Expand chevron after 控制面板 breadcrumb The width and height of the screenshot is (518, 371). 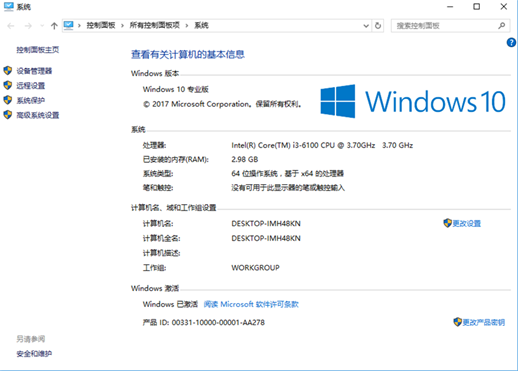[122, 25]
